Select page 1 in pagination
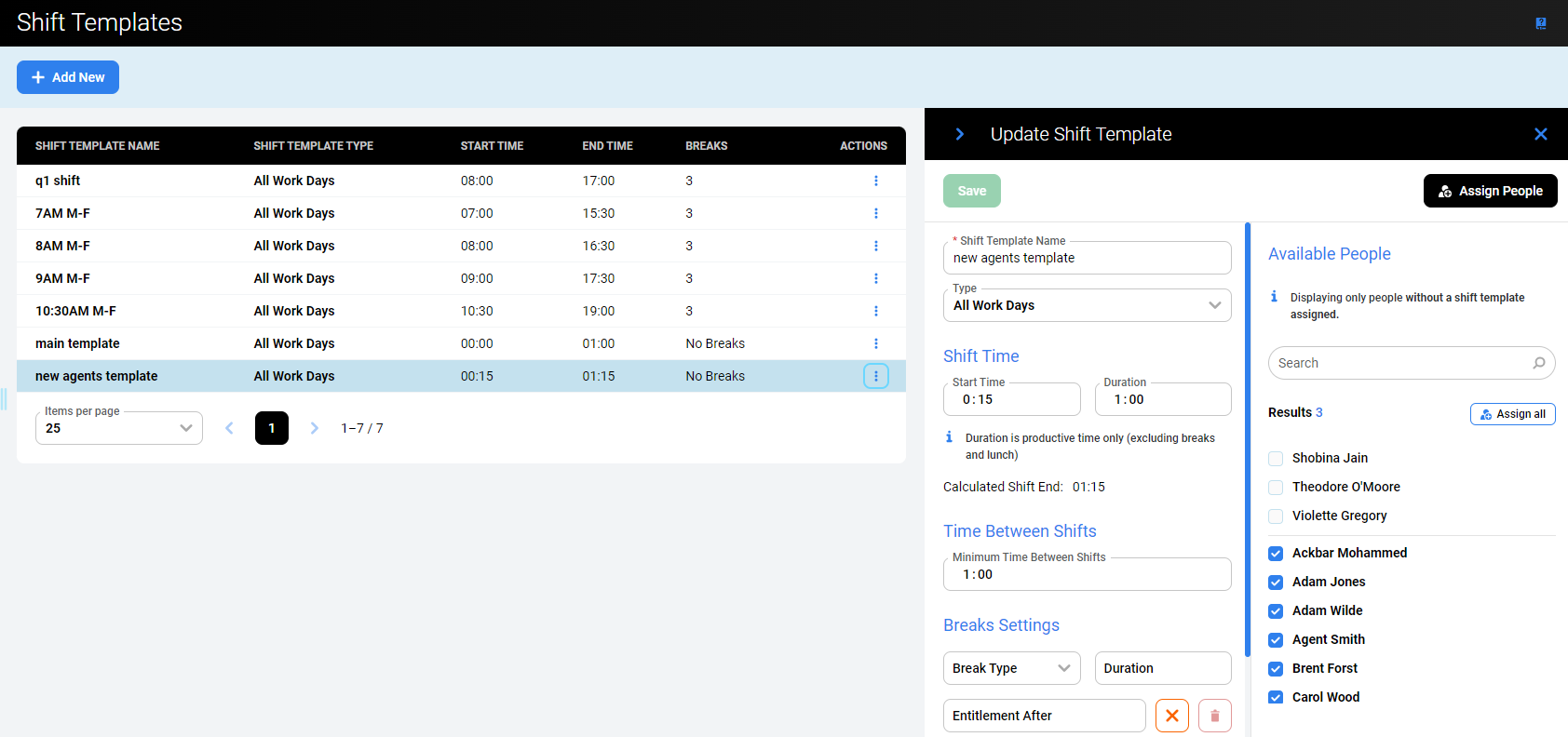 point(272,428)
